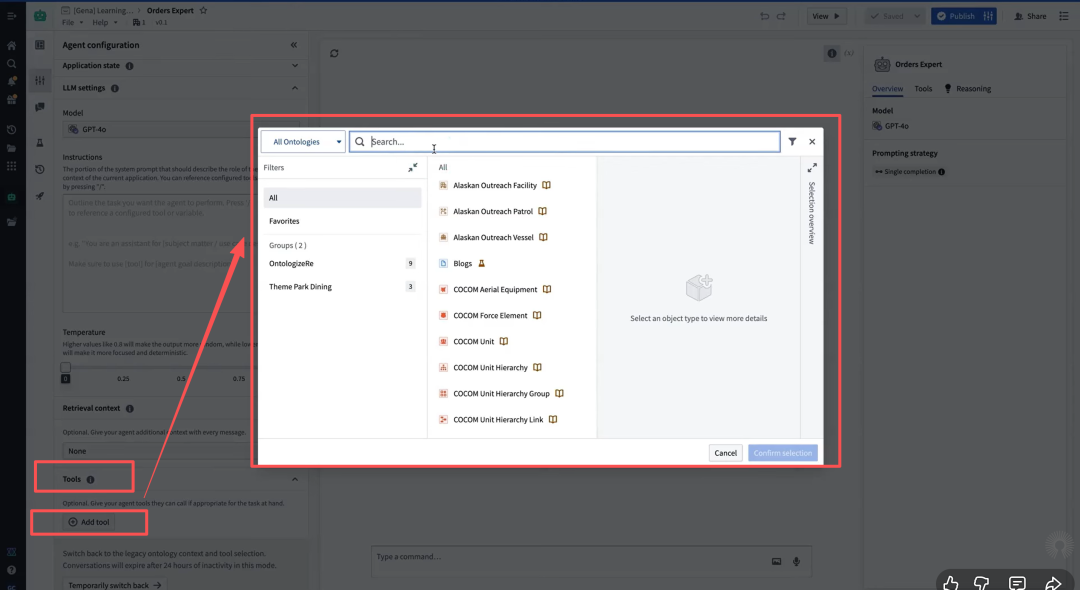Open the filter funnel icon beside search
This screenshot has height=590, width=1080.
[792, 142]
